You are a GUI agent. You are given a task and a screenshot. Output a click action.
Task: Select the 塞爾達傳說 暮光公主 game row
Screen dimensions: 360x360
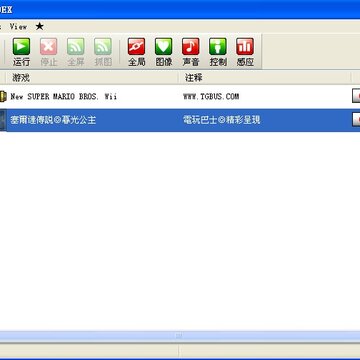(x=180, y=120)
